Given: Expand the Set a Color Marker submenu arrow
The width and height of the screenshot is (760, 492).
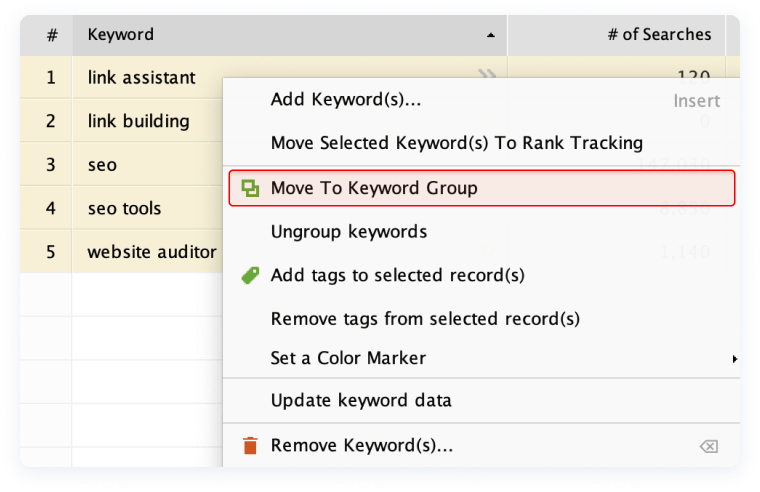Looking at the screenshot, I should click(x=735, y=359).
